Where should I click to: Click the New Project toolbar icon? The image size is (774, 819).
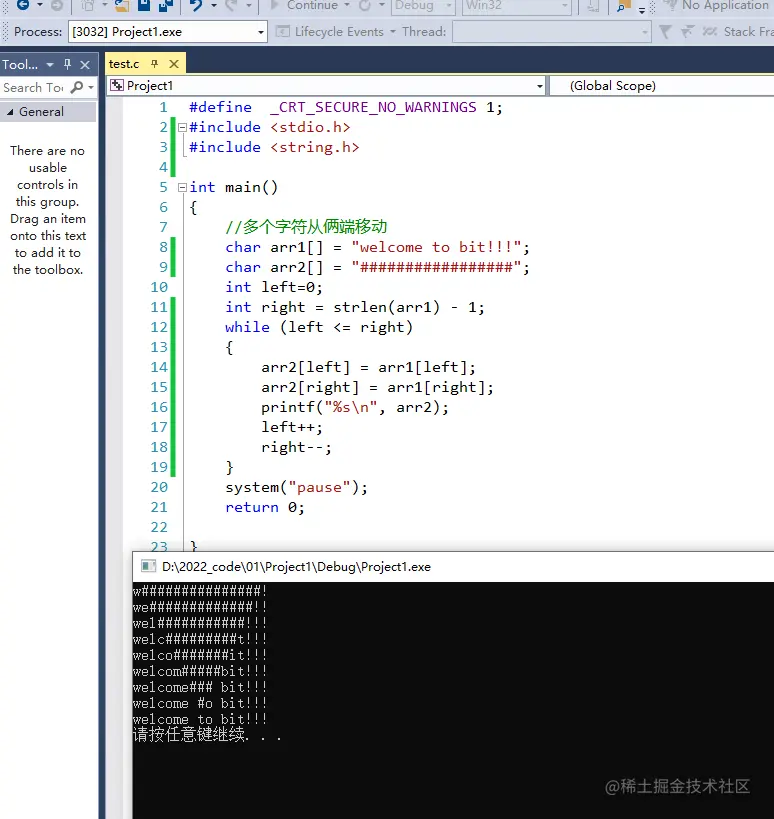(88, 5)
